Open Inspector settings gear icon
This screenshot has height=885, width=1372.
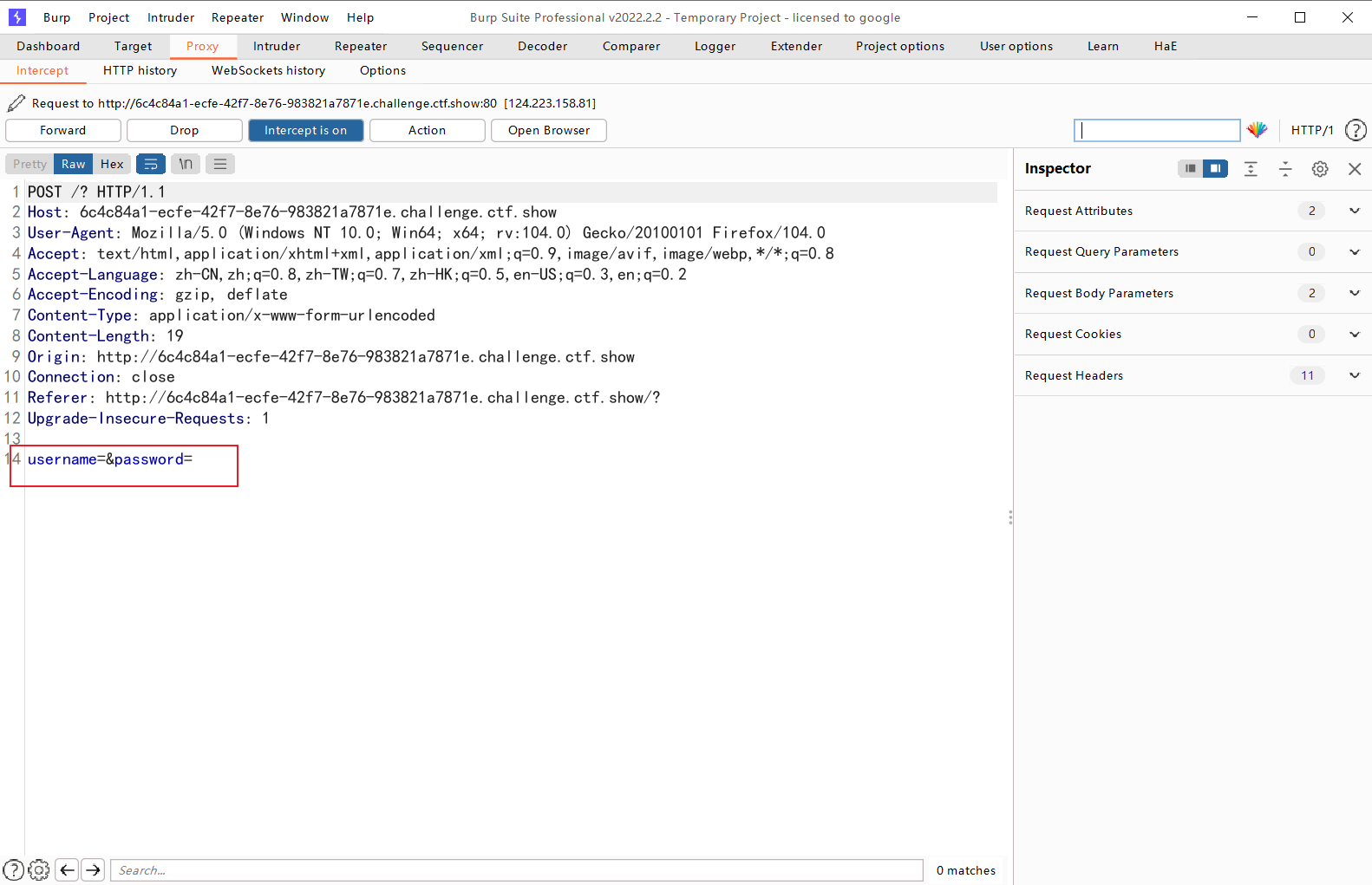(1320, 169)
